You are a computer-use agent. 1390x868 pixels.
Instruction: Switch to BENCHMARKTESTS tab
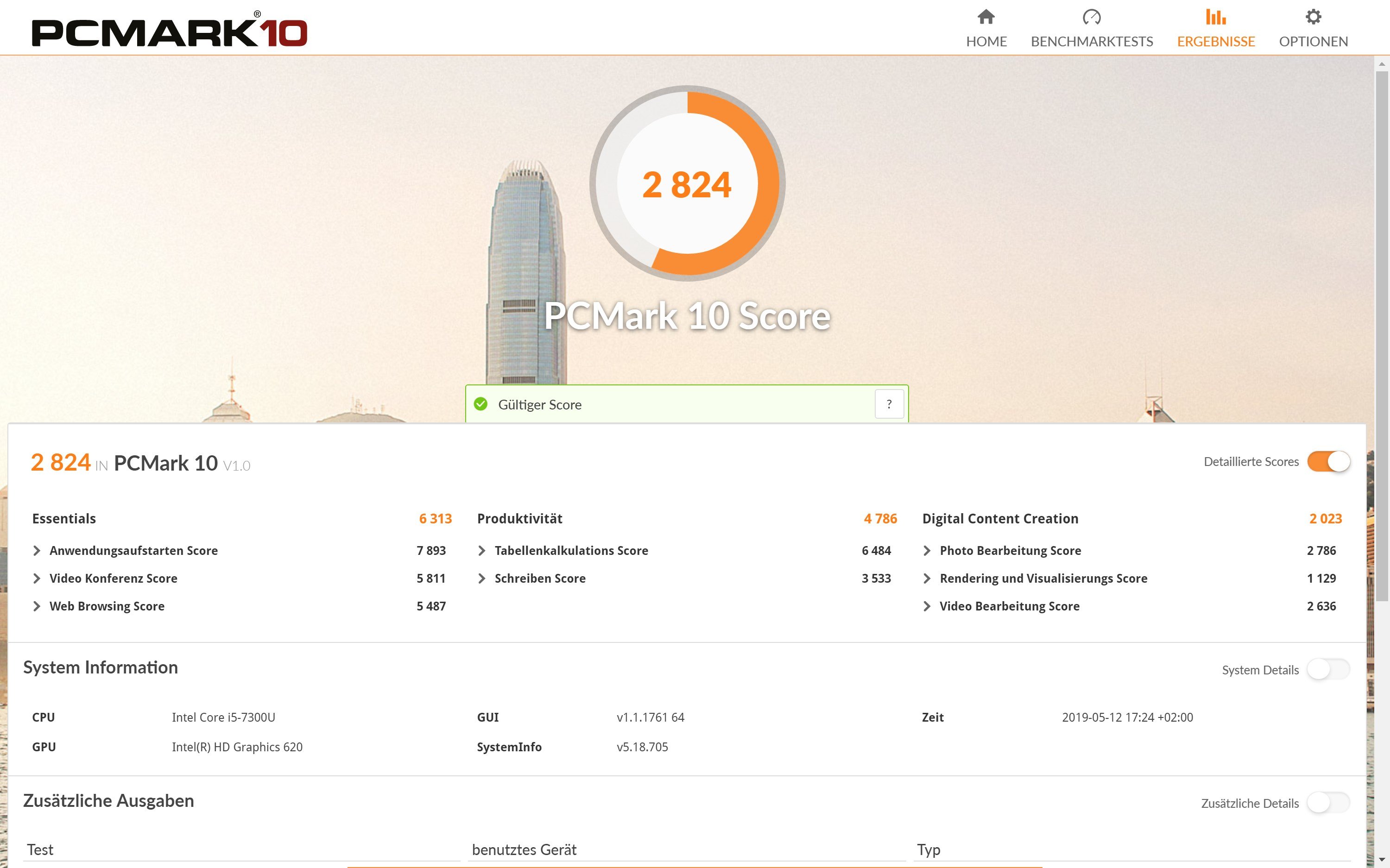click(x=1092, y=28)
